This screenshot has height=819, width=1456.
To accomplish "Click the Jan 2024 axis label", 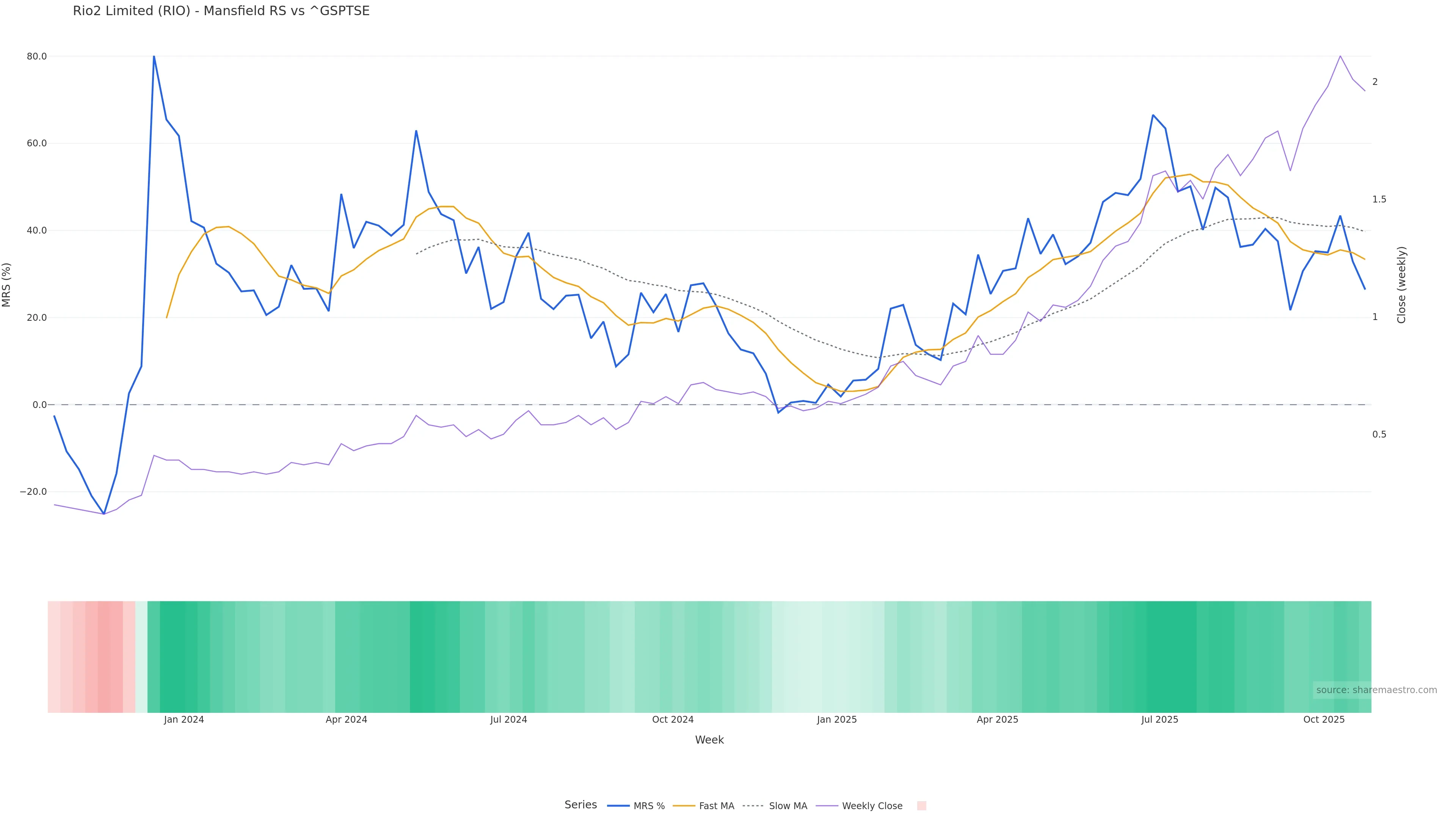I will pos(184,720).
